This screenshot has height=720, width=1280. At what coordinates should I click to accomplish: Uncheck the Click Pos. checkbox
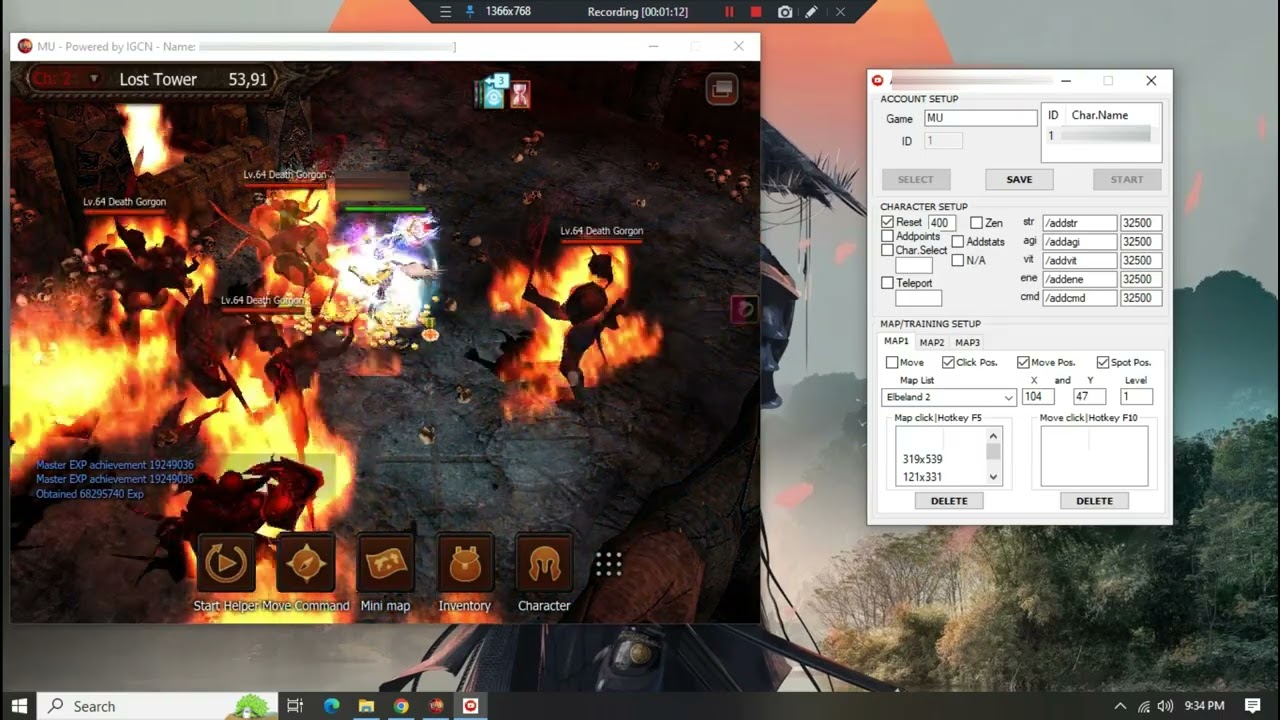coord(947,362)
